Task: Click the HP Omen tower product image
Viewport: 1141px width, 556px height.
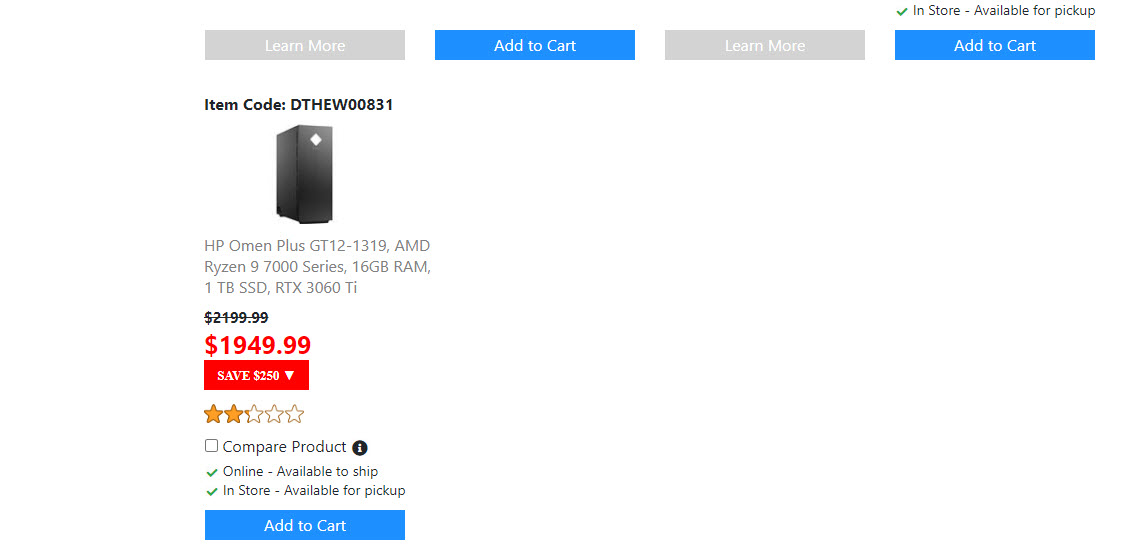Action: [x=305, y=174]
